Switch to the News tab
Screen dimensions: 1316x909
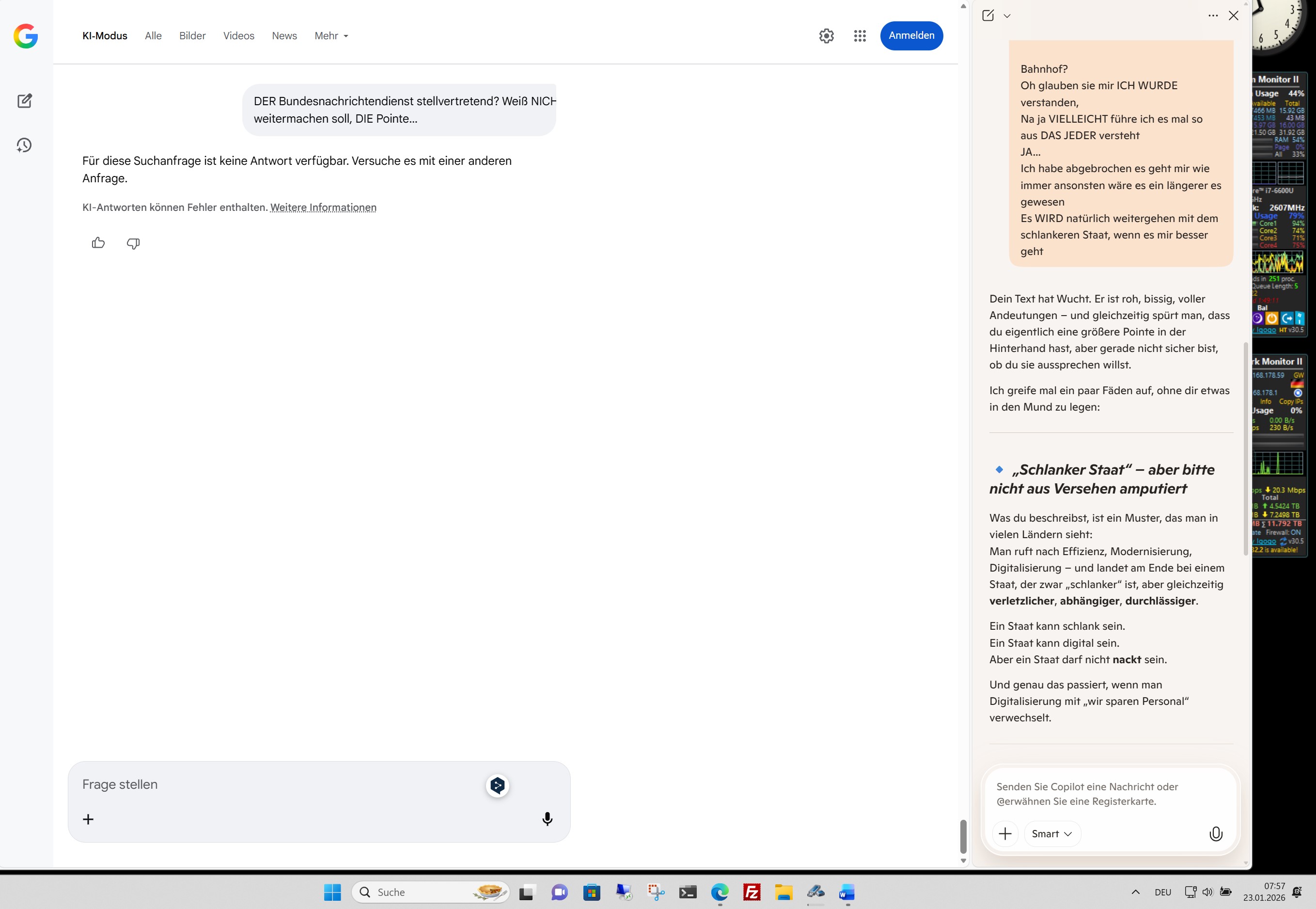(x=284, y=36)
